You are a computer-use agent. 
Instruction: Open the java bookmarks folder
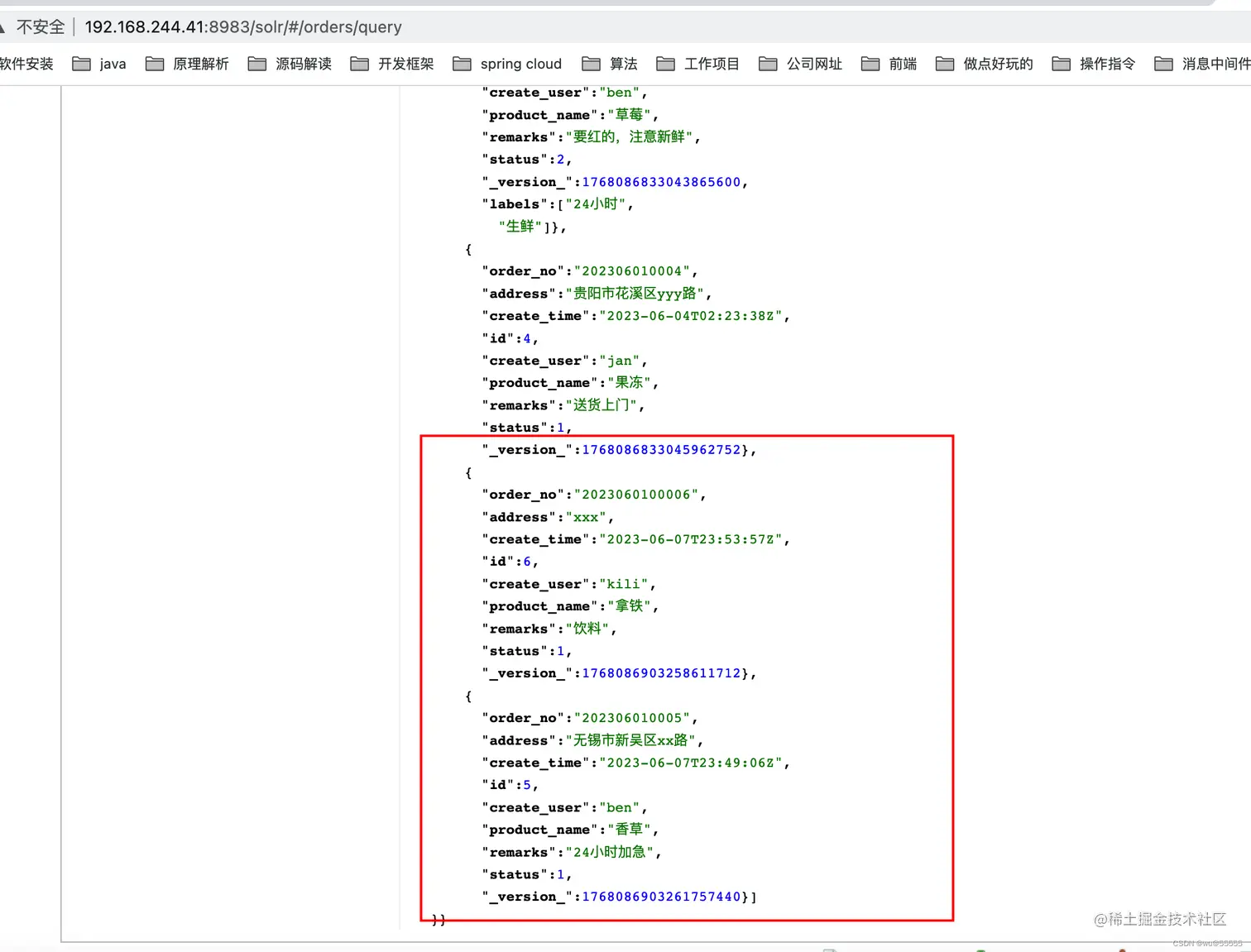[99, 64]
